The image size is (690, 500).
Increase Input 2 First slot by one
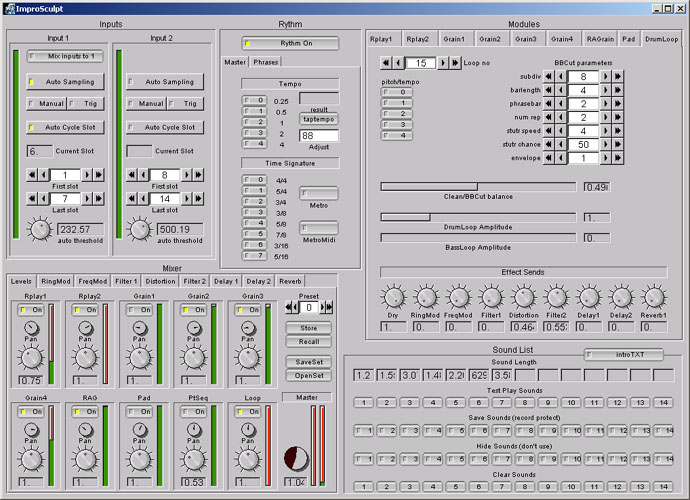(x=187, y=175)
